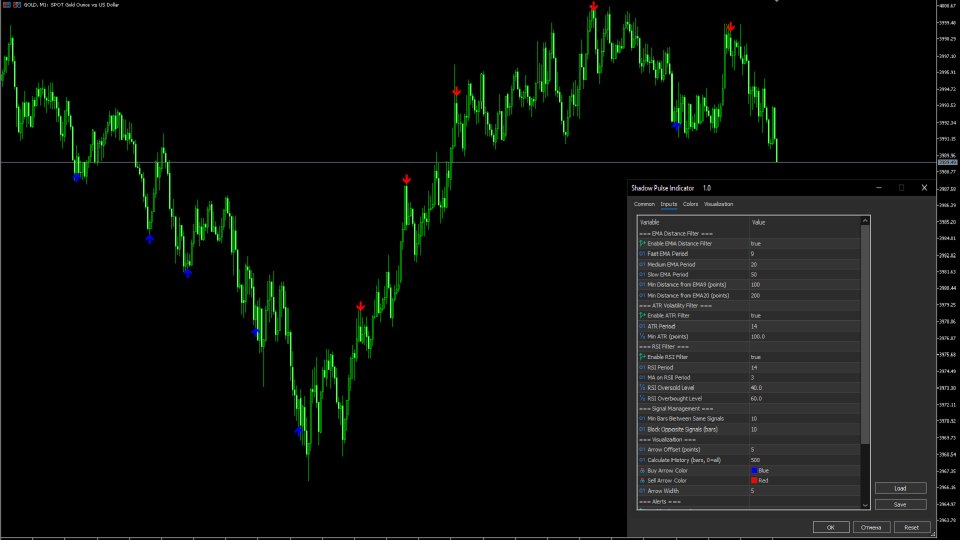Click the Save button
The width and height of the screenshot is (960, 540).
point(900,504)
